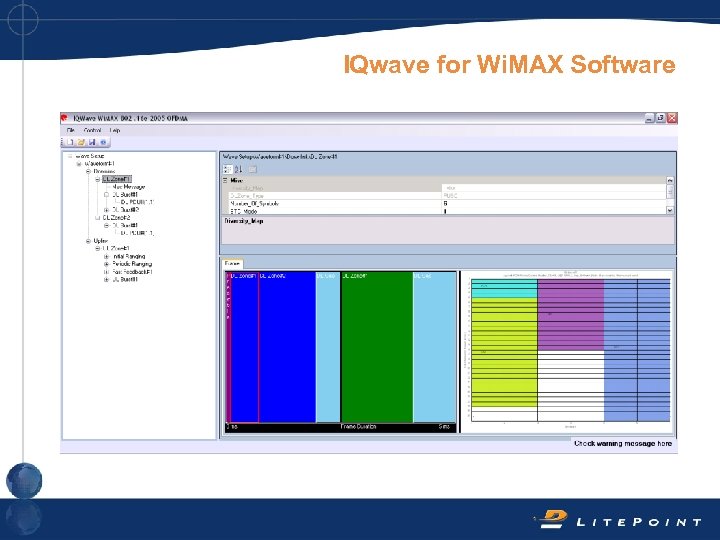This screenshot has width=720, height=540.
Task: Click the STC_Mode property row
Action: tap(447, 211)
